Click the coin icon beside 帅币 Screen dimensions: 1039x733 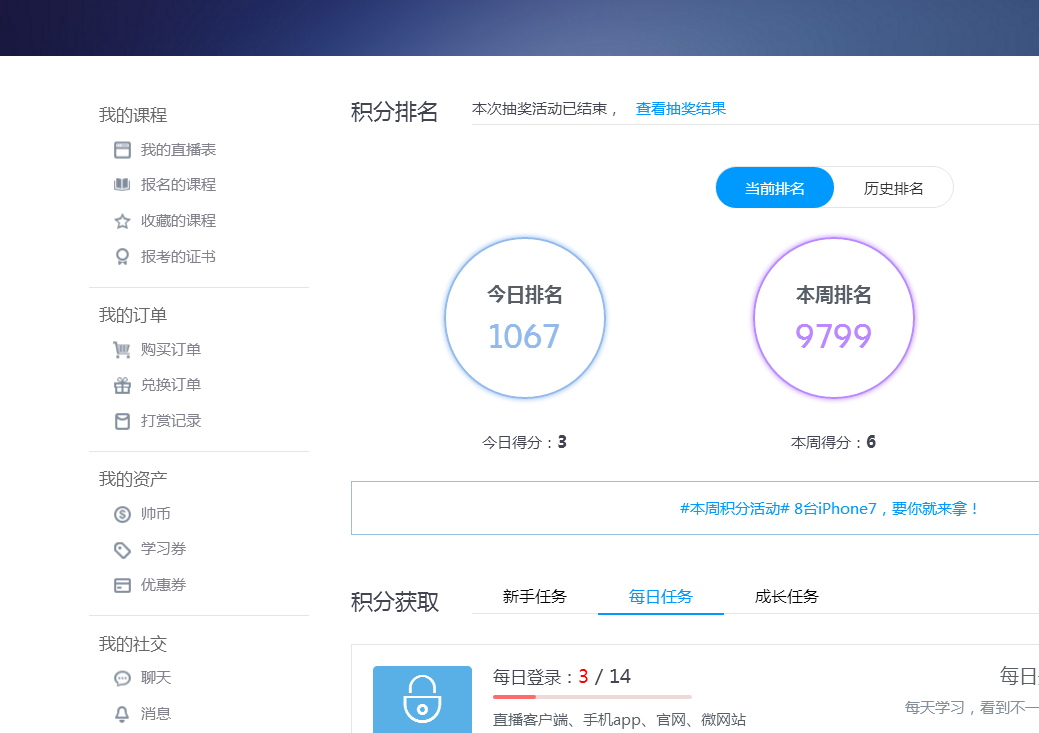pyautogui.click(x=122, y=514)
